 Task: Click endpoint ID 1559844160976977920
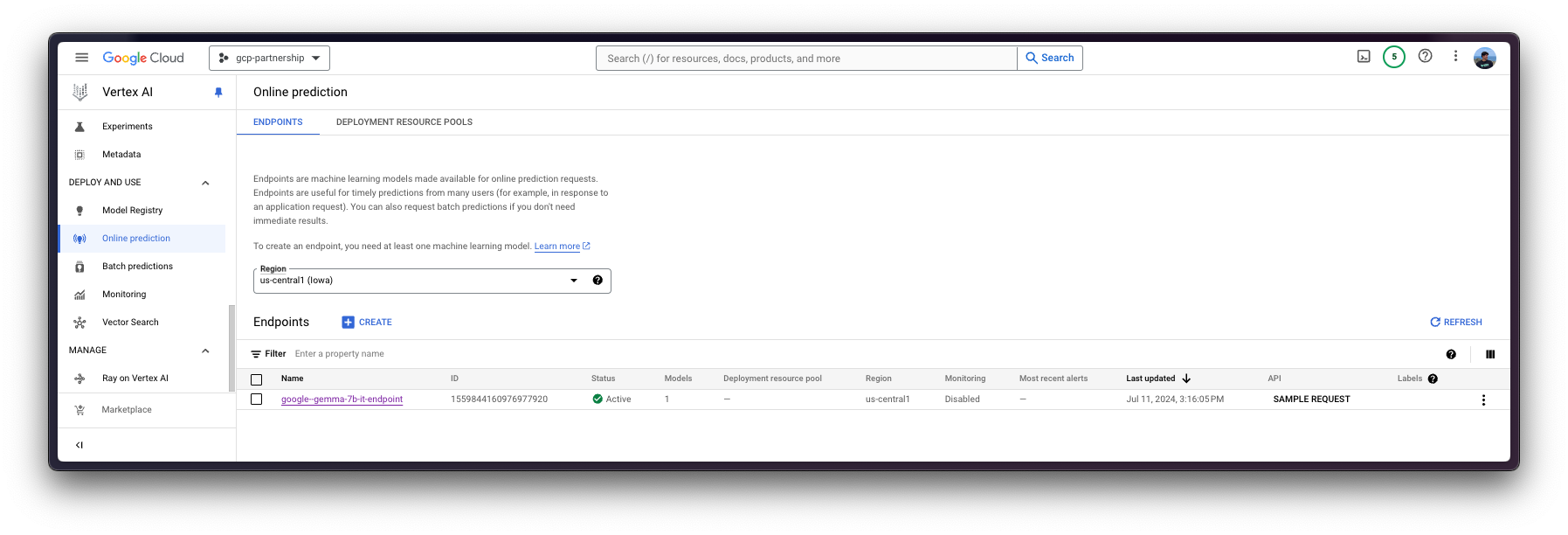pos(499,400)
